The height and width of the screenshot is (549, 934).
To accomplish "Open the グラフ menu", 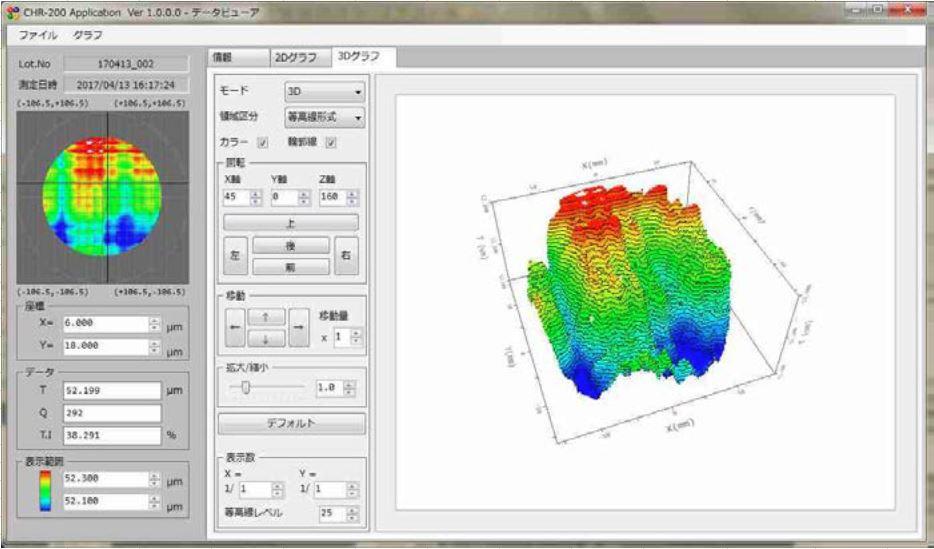I will [x=88, y=34].
